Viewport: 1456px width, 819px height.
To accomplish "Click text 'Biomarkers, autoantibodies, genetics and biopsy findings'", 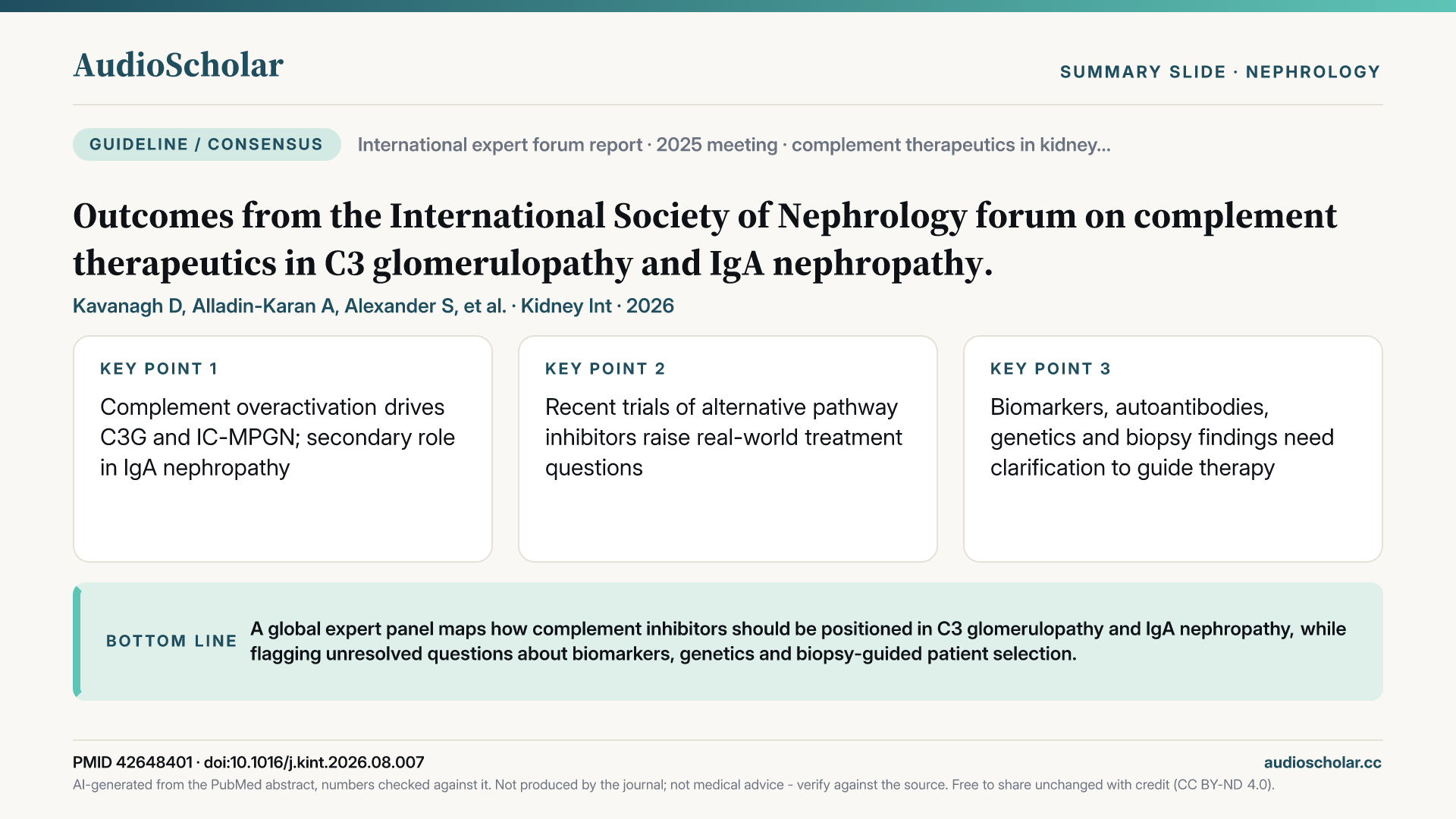I will point(1162,438).
